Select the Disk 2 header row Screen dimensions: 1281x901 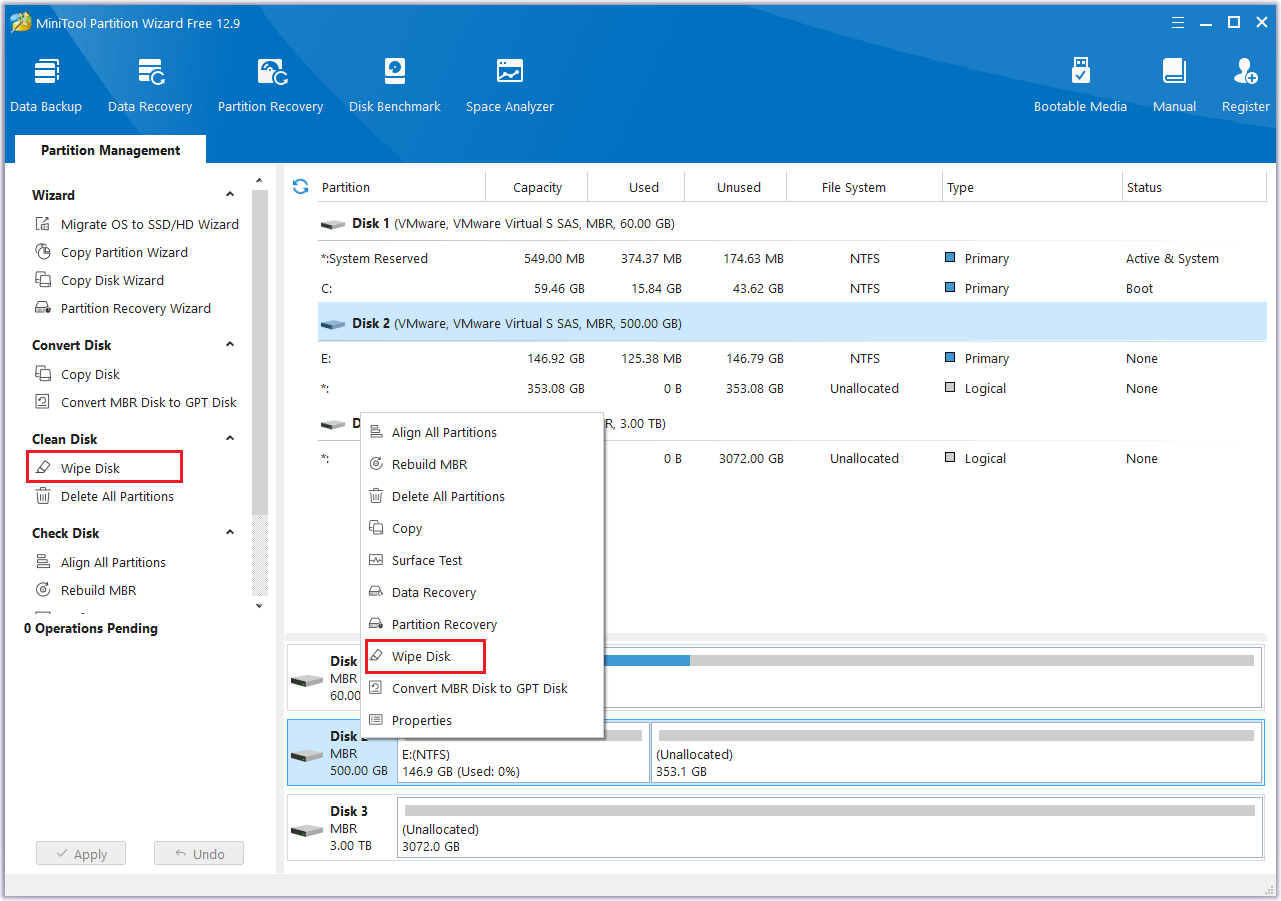tap(792, 324)
